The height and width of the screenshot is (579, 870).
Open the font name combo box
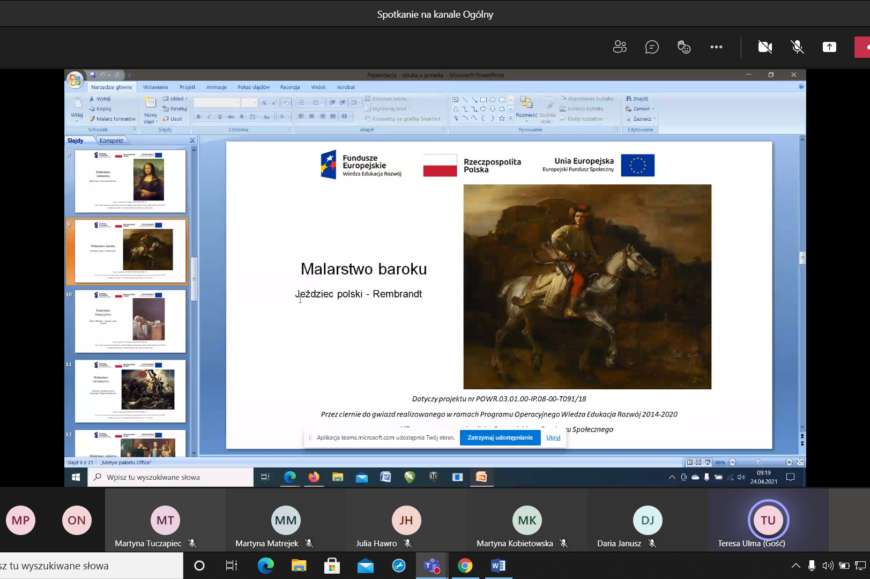217,103
